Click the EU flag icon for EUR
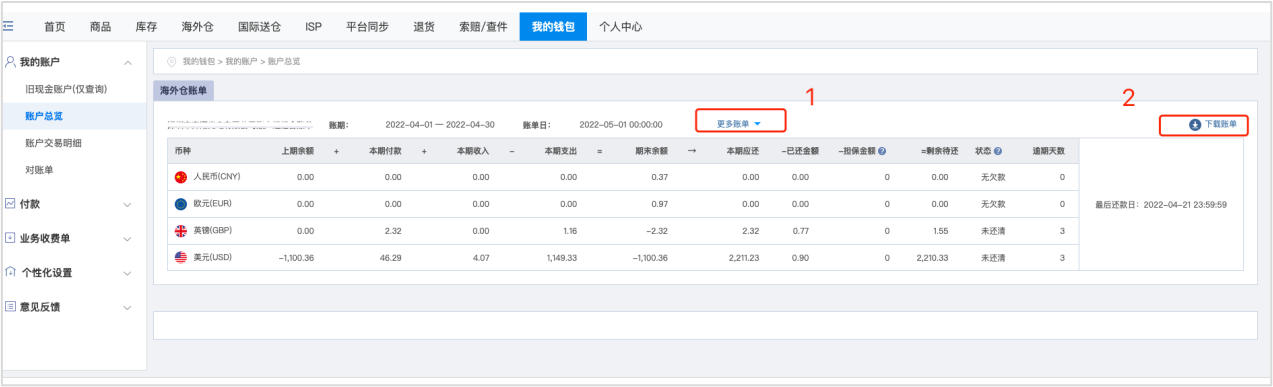This screenshot has width=1273, height=387. click(x=181, y=203)
